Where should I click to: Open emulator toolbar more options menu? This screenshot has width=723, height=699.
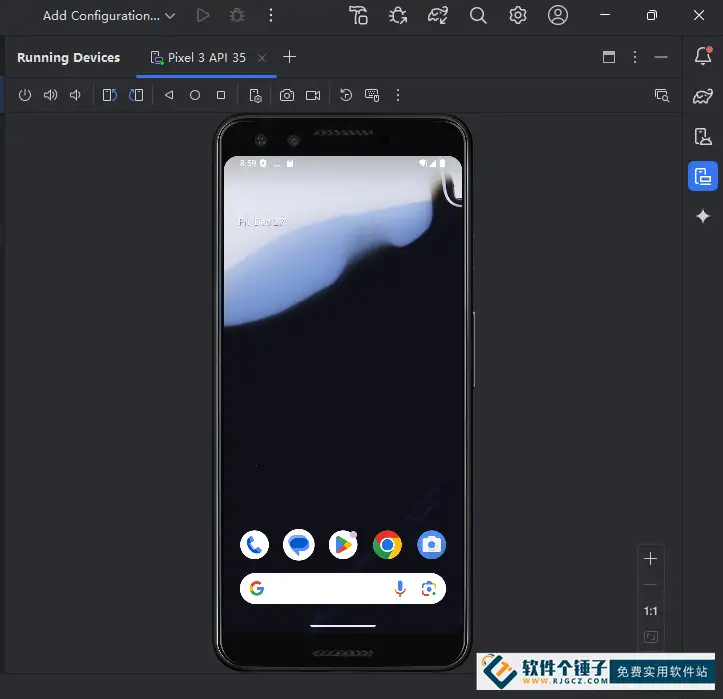coord(398,95)
